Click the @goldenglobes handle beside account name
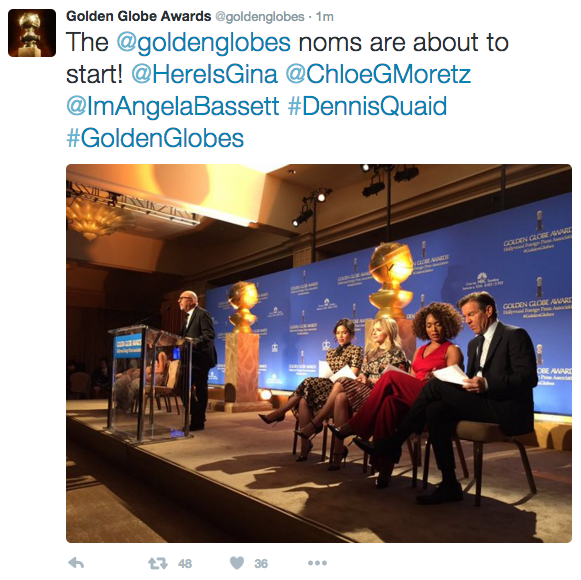 pos(260,17)
